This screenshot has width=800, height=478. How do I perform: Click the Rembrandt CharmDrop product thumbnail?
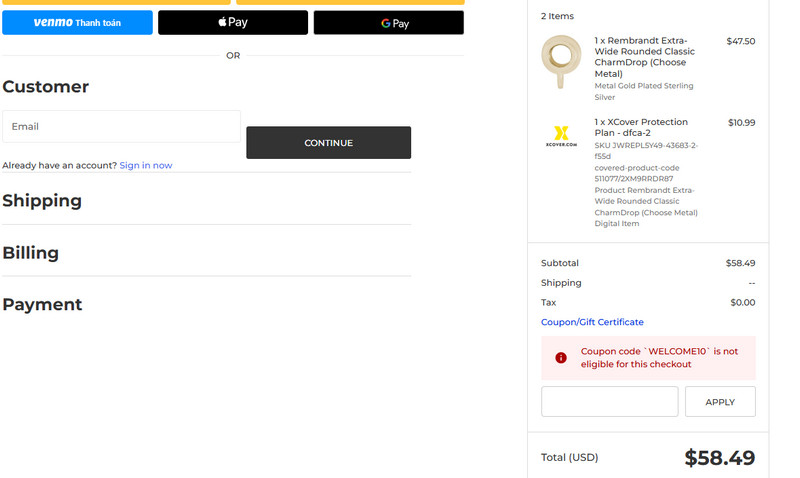point(561,61)
